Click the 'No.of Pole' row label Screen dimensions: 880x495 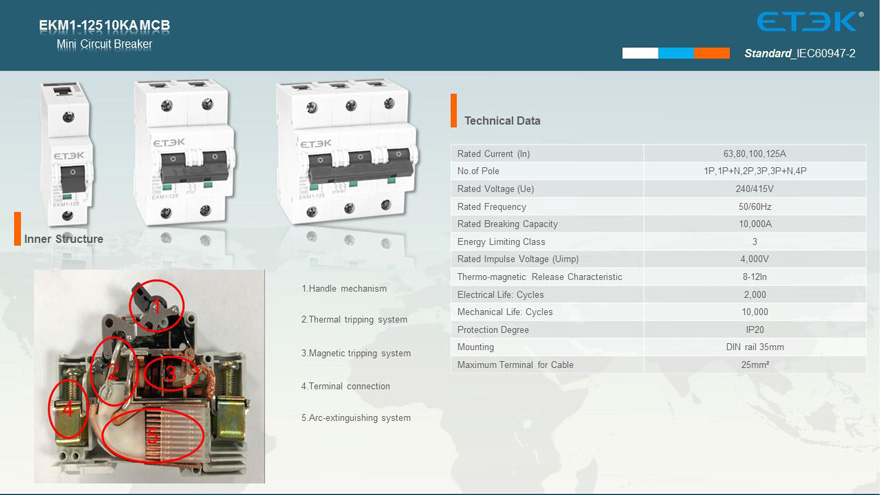(x=478, y=171)
